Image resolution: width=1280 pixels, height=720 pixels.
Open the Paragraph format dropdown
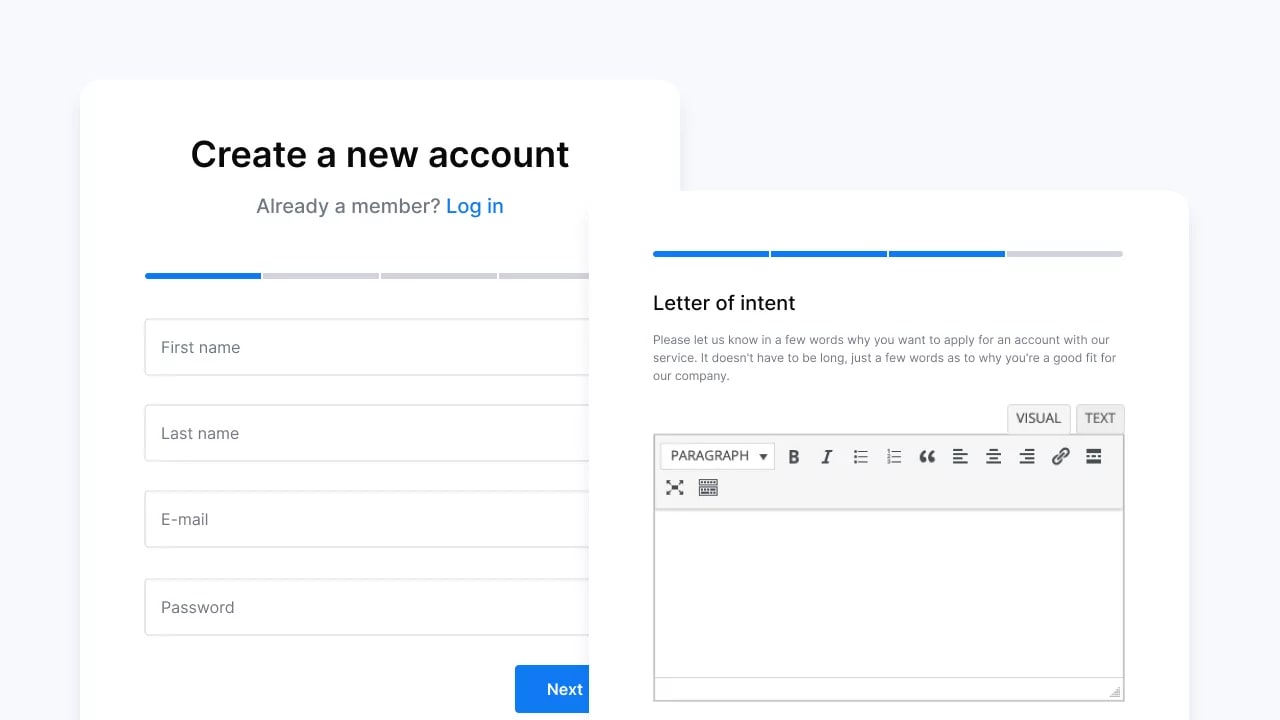click(717, 456)
